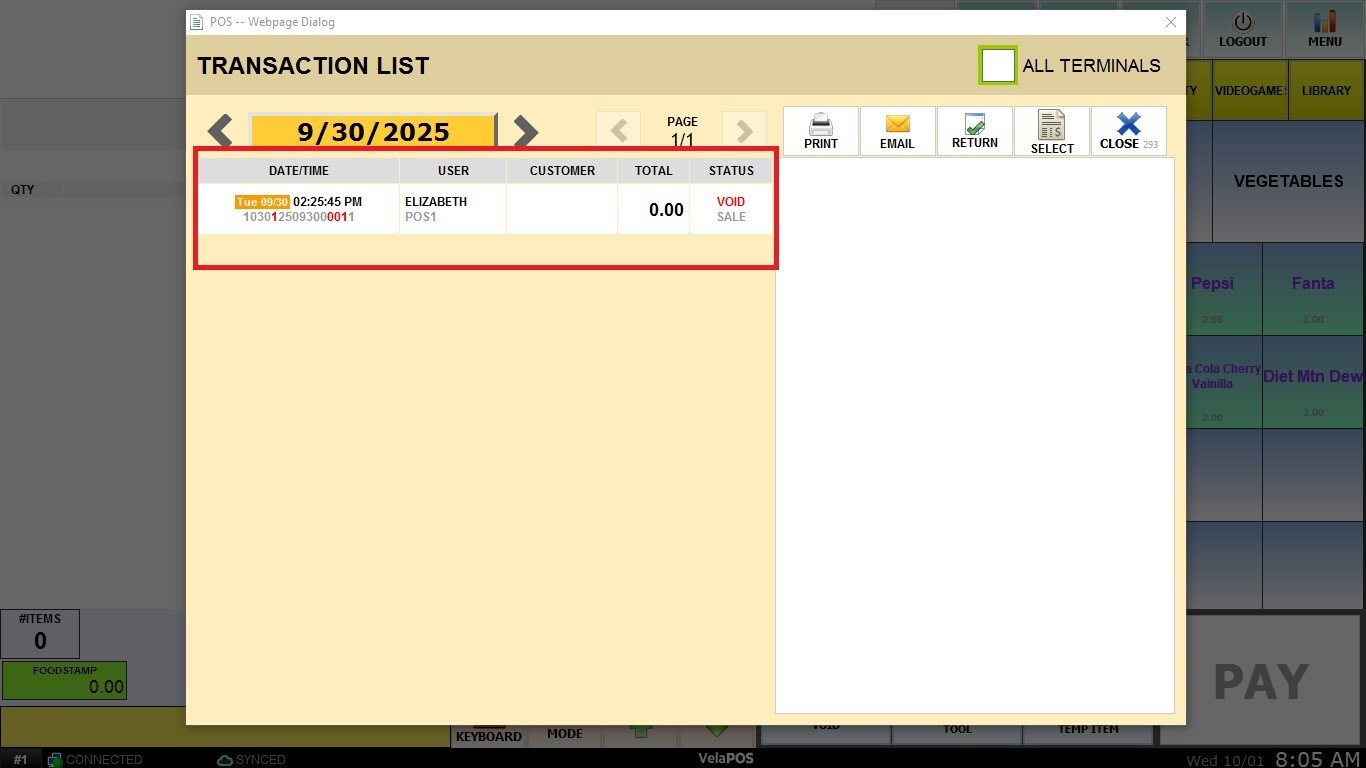Click the previous page arrow

619,131
